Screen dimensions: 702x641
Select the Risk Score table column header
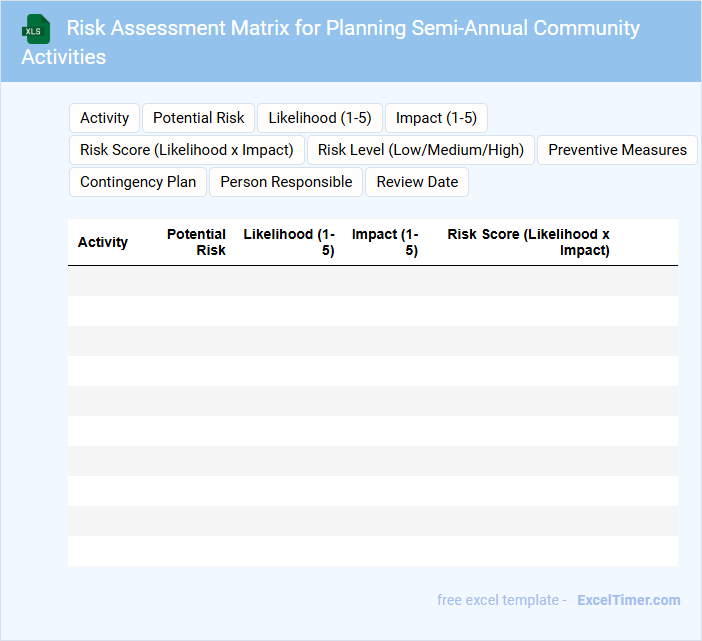pyautogui.click(x=529, y=242)
